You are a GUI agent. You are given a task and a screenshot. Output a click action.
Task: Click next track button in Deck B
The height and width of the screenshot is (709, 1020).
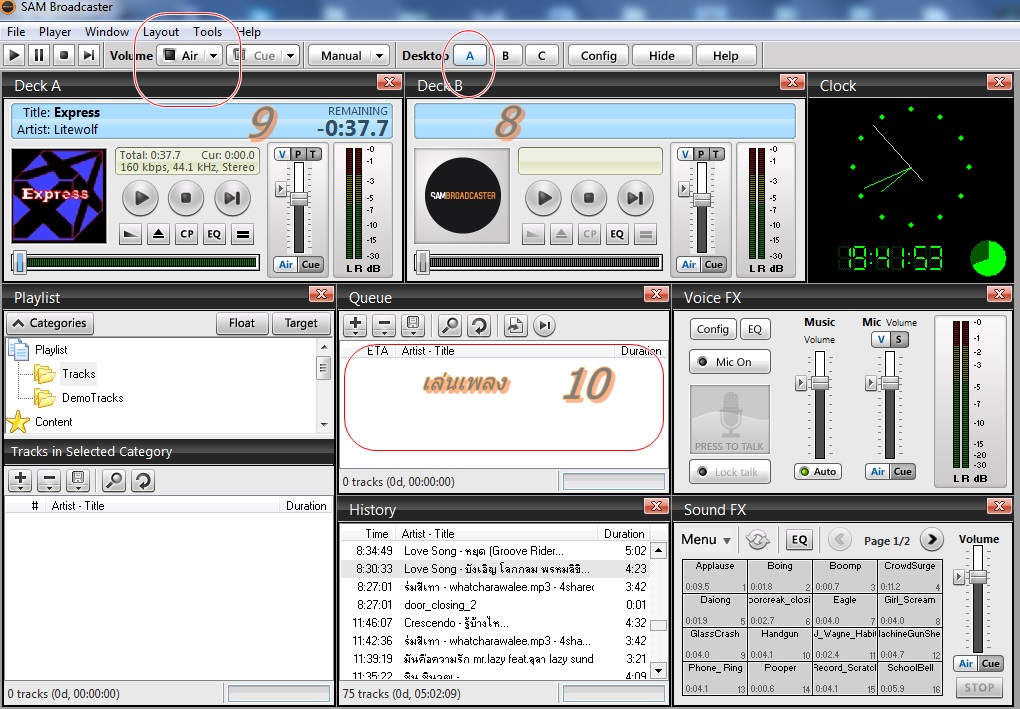point(636,198)
